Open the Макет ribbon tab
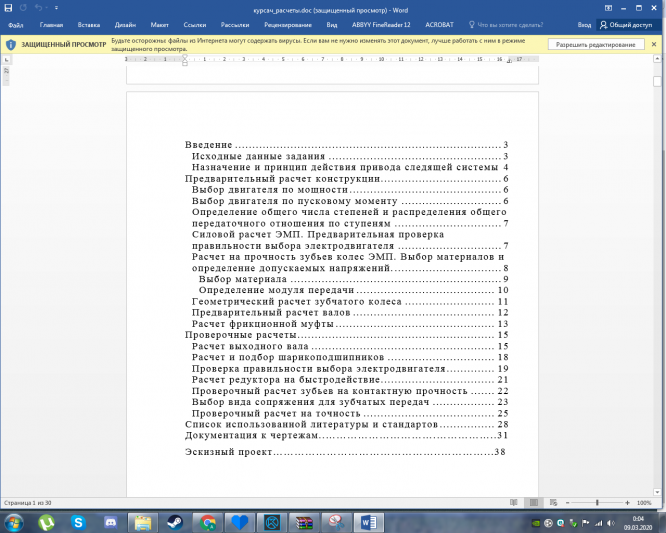 160,25
